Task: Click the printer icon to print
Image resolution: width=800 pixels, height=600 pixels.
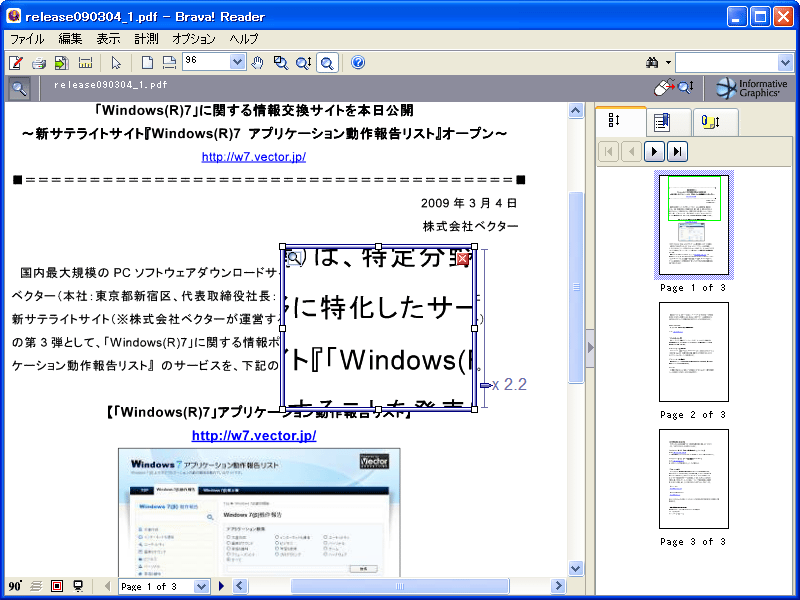Action: point(39,63)
